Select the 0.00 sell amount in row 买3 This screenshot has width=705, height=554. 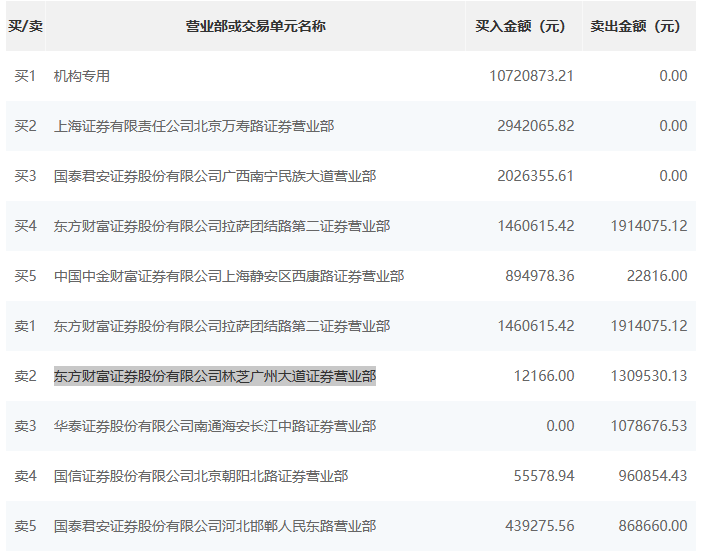pyautogui.click(x=673, y=176)
